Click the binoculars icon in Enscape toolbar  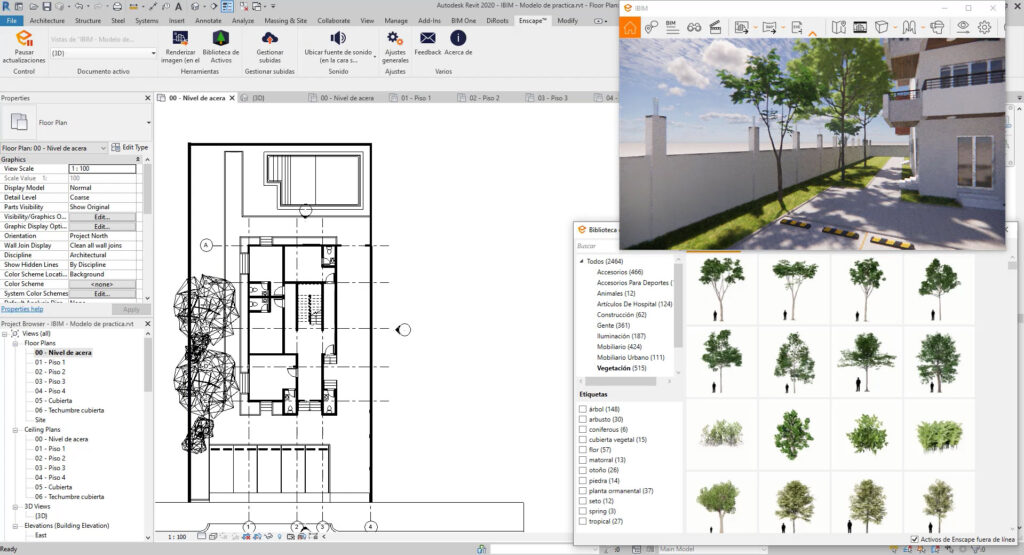pos(694,28)
